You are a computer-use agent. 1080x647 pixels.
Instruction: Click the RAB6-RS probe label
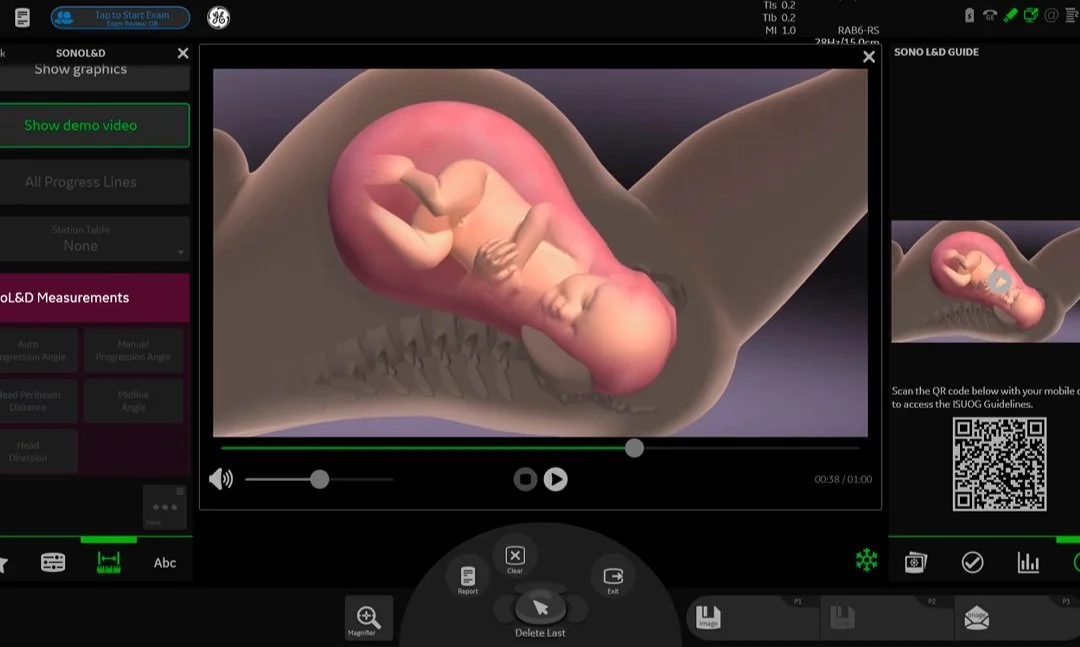858,30
